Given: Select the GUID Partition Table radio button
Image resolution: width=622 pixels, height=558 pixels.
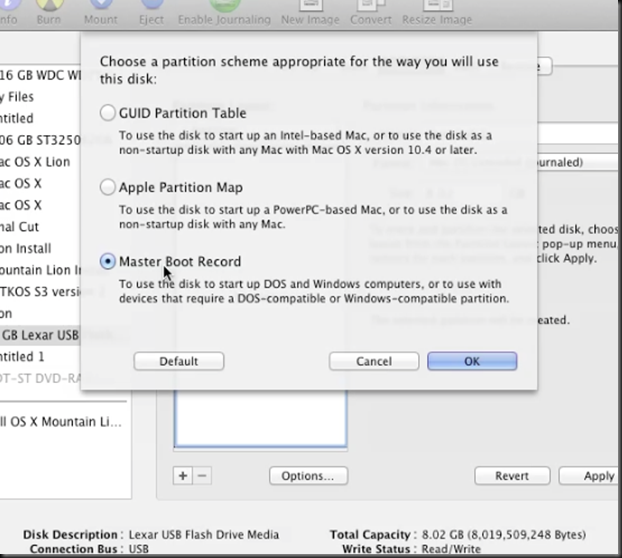Looking at the screenshot, I should (x=108, y=113).
